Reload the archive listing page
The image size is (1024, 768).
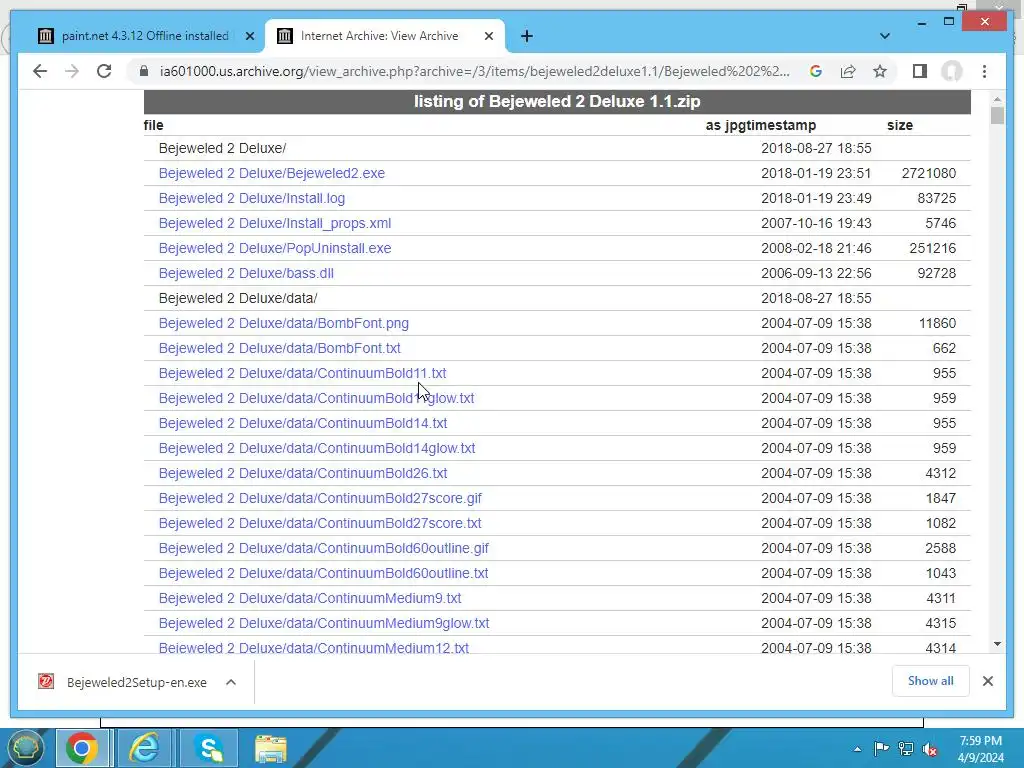click(x=104, y=71)
